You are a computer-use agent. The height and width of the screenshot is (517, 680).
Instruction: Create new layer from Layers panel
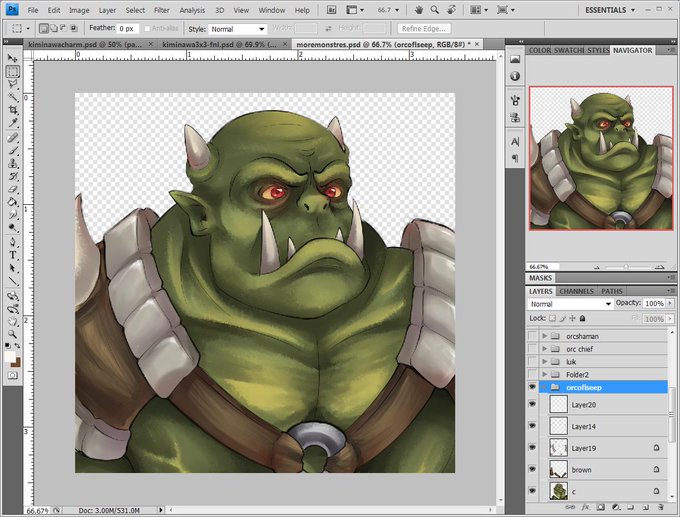(646, 507)
